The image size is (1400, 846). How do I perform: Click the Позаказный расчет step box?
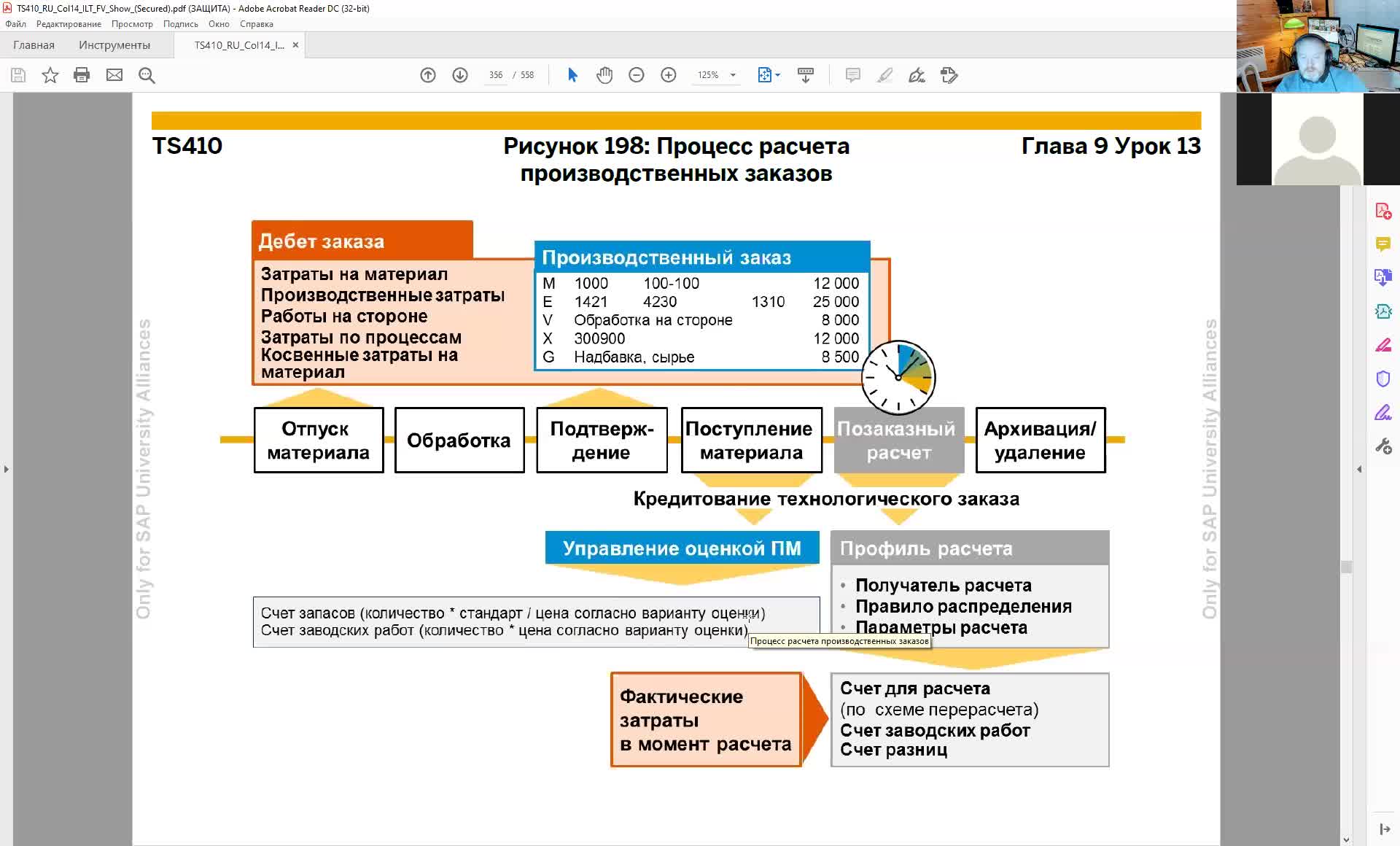(x=898, y=441)
